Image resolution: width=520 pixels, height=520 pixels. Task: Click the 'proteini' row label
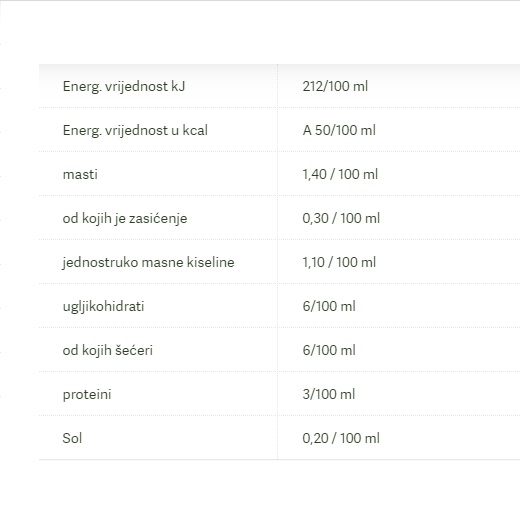coord(87,395)
